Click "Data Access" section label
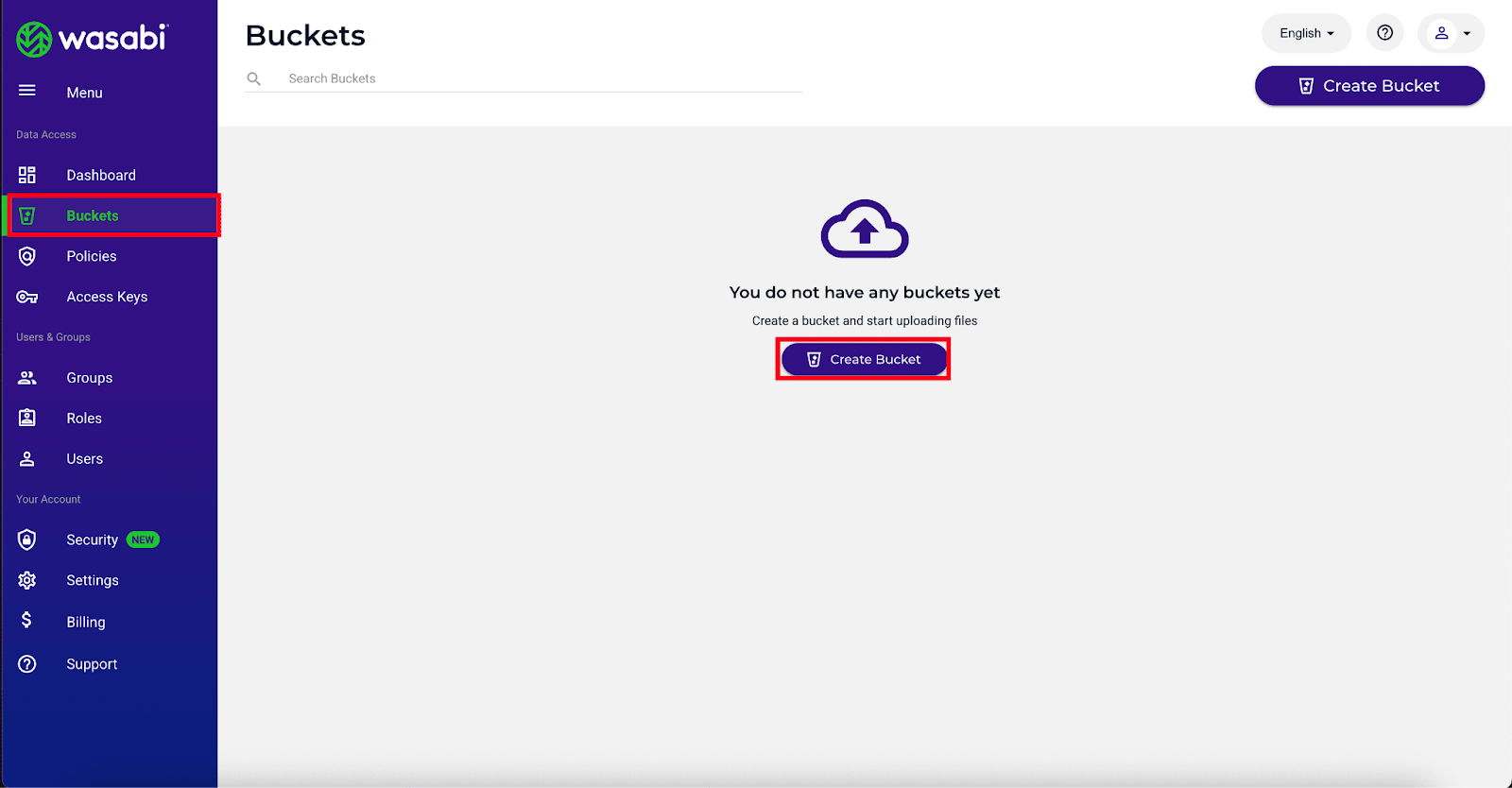 click(x=46, y=135)
